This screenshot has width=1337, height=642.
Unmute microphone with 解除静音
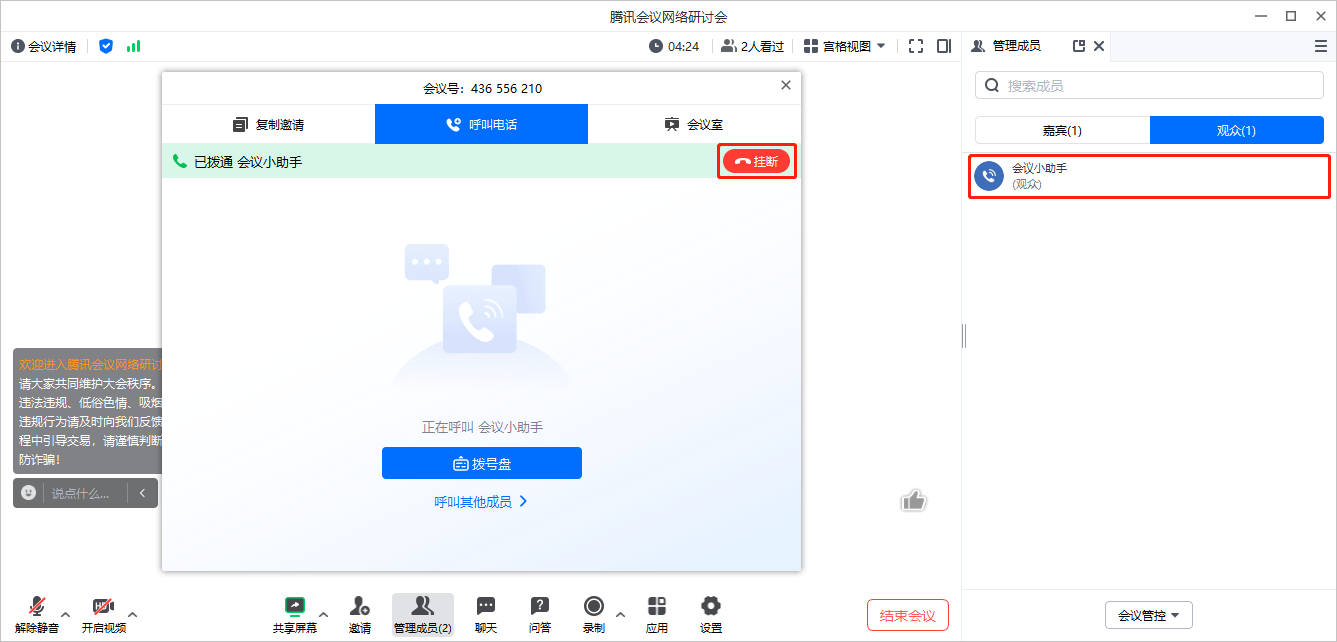tap(37, 614)
